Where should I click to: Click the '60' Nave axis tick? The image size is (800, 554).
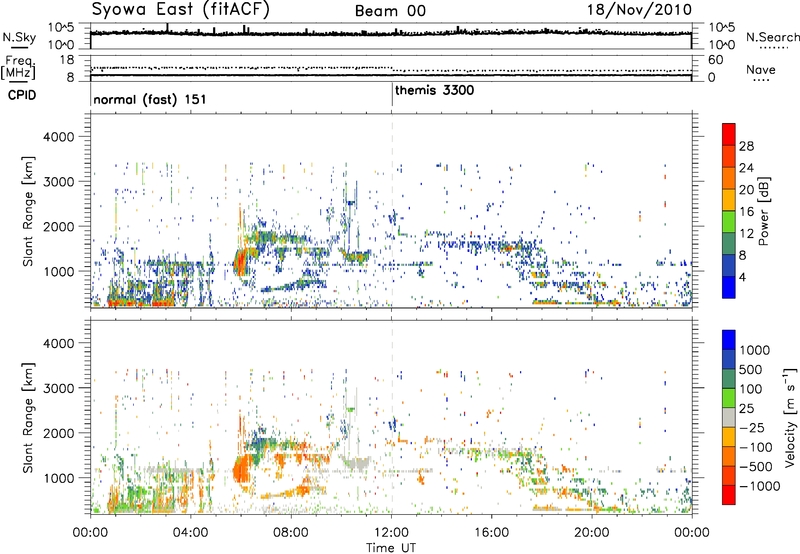715,60
